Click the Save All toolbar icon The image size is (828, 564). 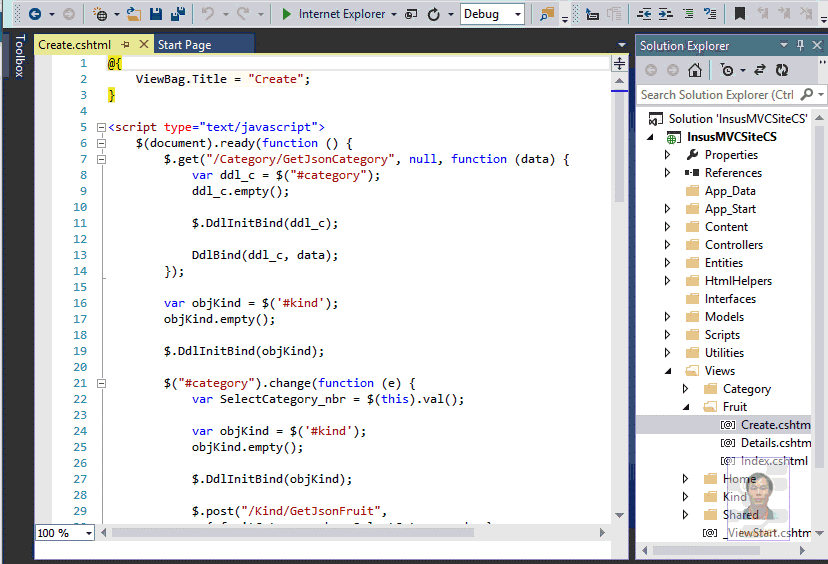pyautogui.click(x=178, y=14)
